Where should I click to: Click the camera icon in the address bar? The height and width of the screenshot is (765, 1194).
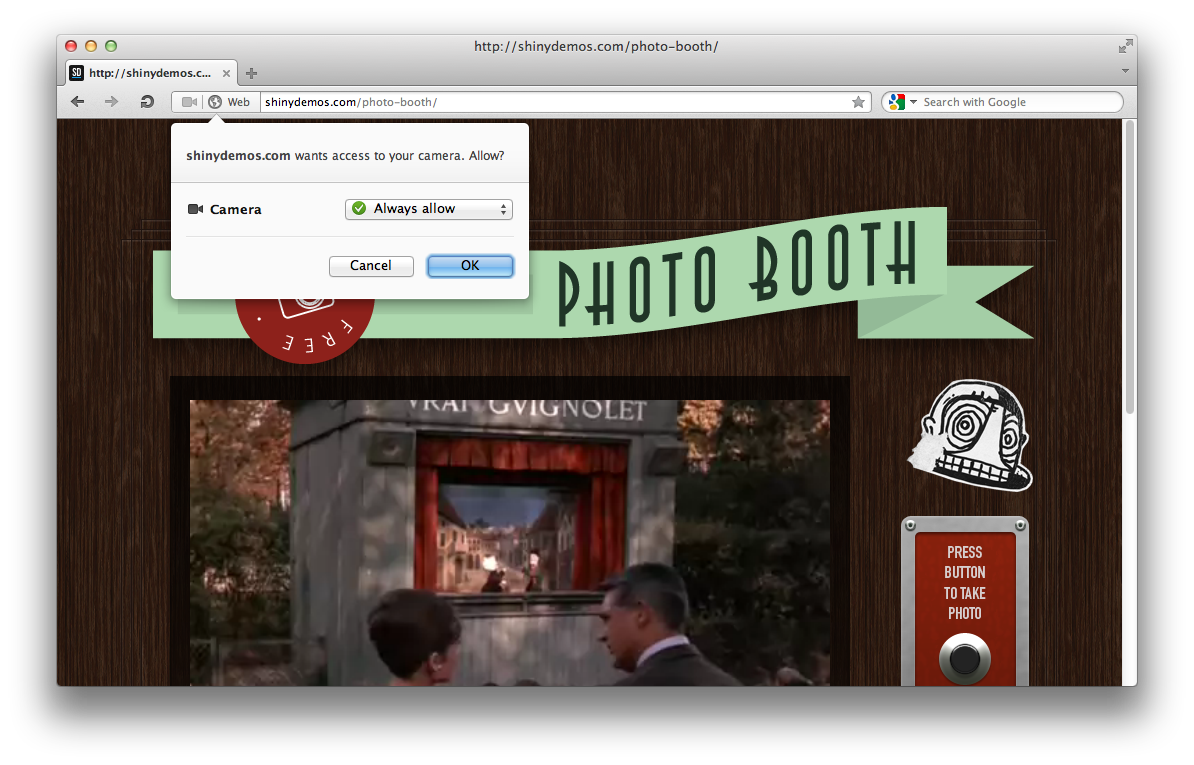pos(189,102)
